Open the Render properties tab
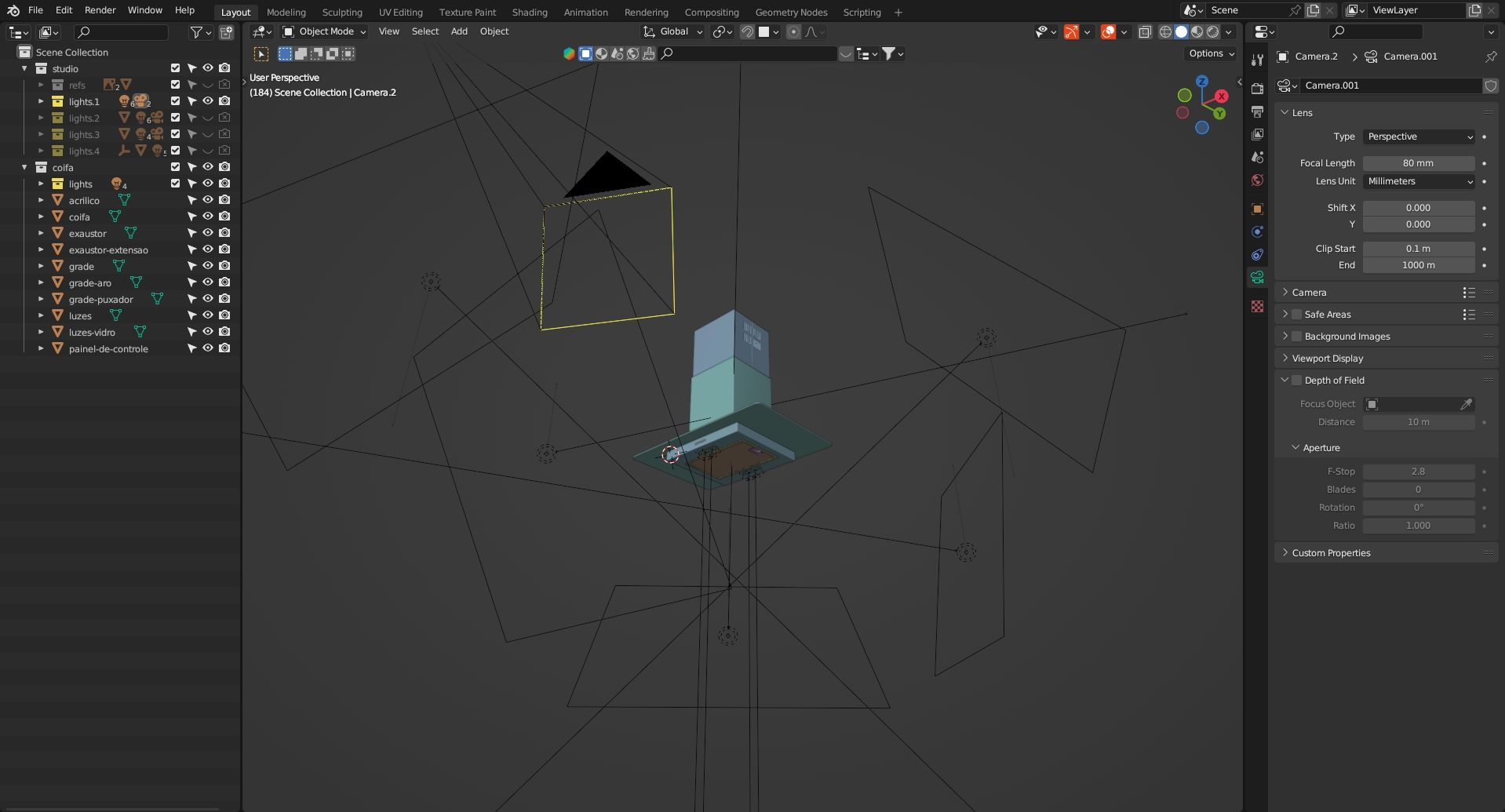Image resolution: width=1505 pixels, height=812 pixels. click(1257, 88)
